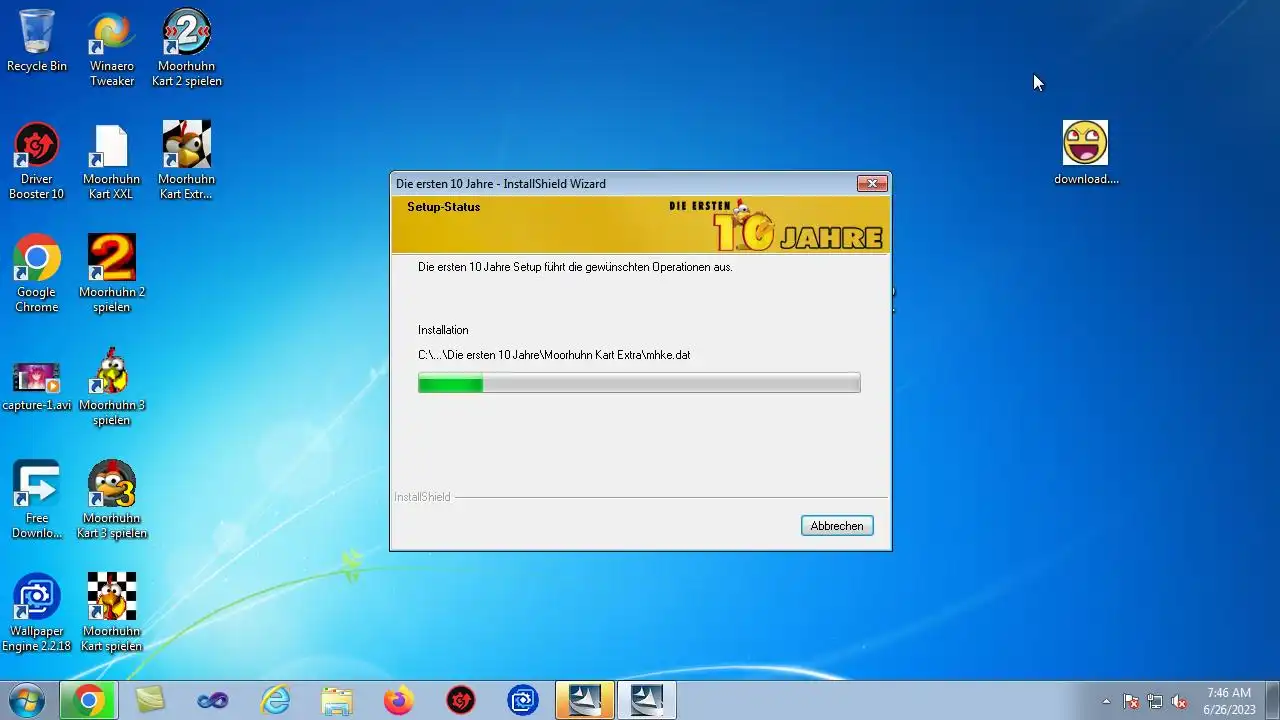Select the Google Chrome desktop shortcut
This screenshot has height=720, width=1280.
pos(37,274)
